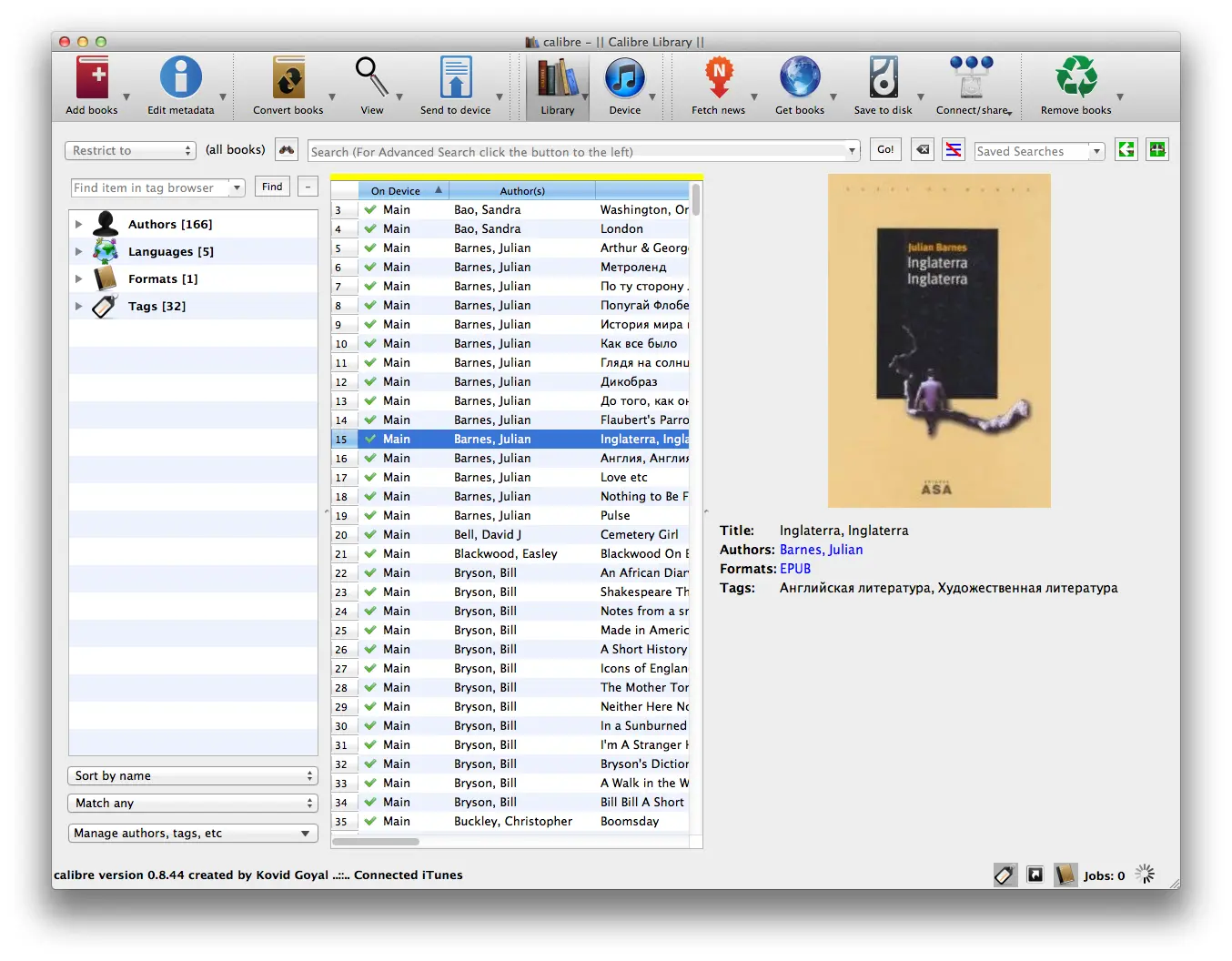Toggle book details icon in status bar
The image size is (1232, 961).
click(1065, 875)
